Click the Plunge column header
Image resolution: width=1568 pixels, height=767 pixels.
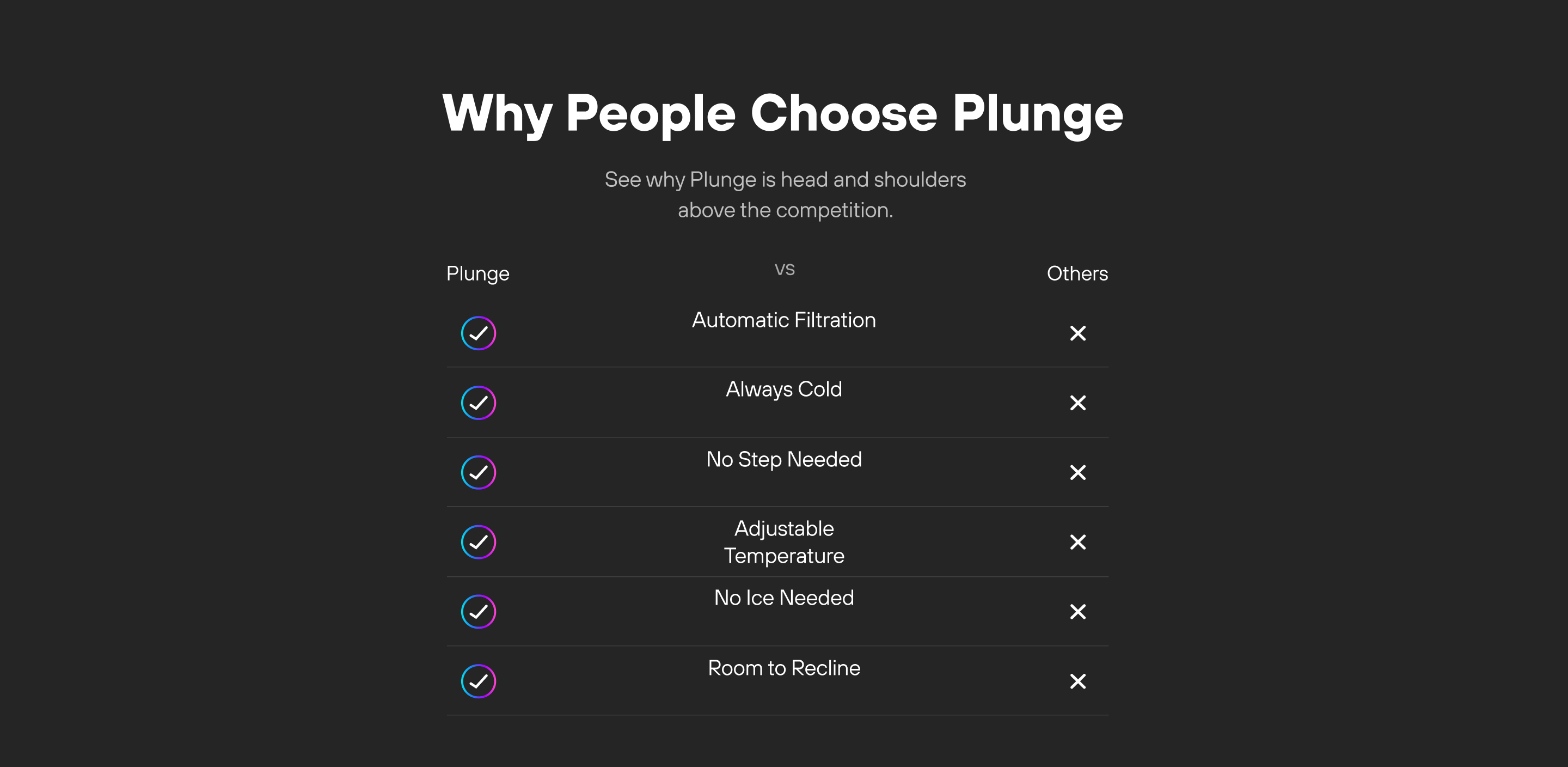coord(477,273)
